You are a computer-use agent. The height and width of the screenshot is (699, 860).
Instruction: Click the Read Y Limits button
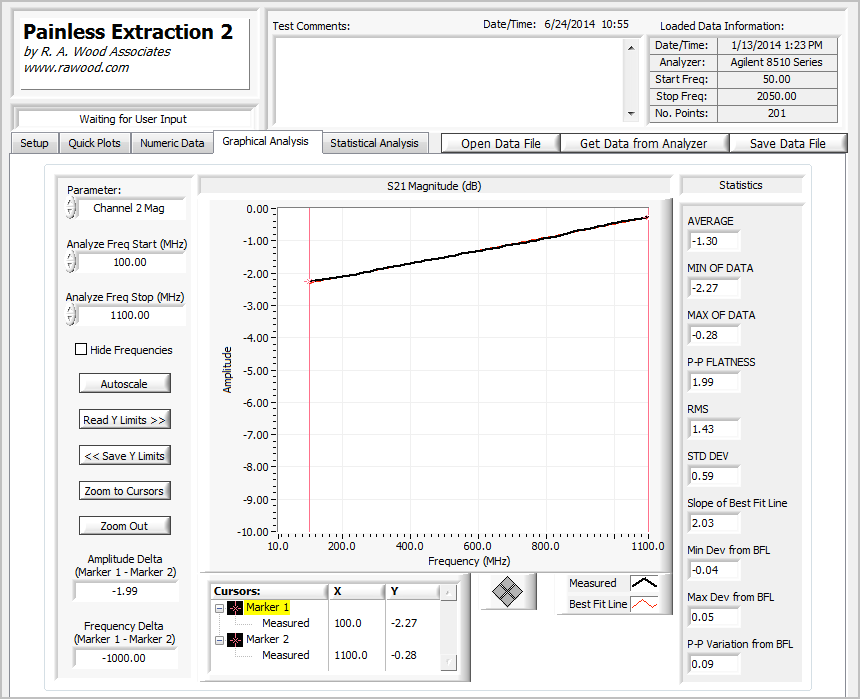[125, 420]
